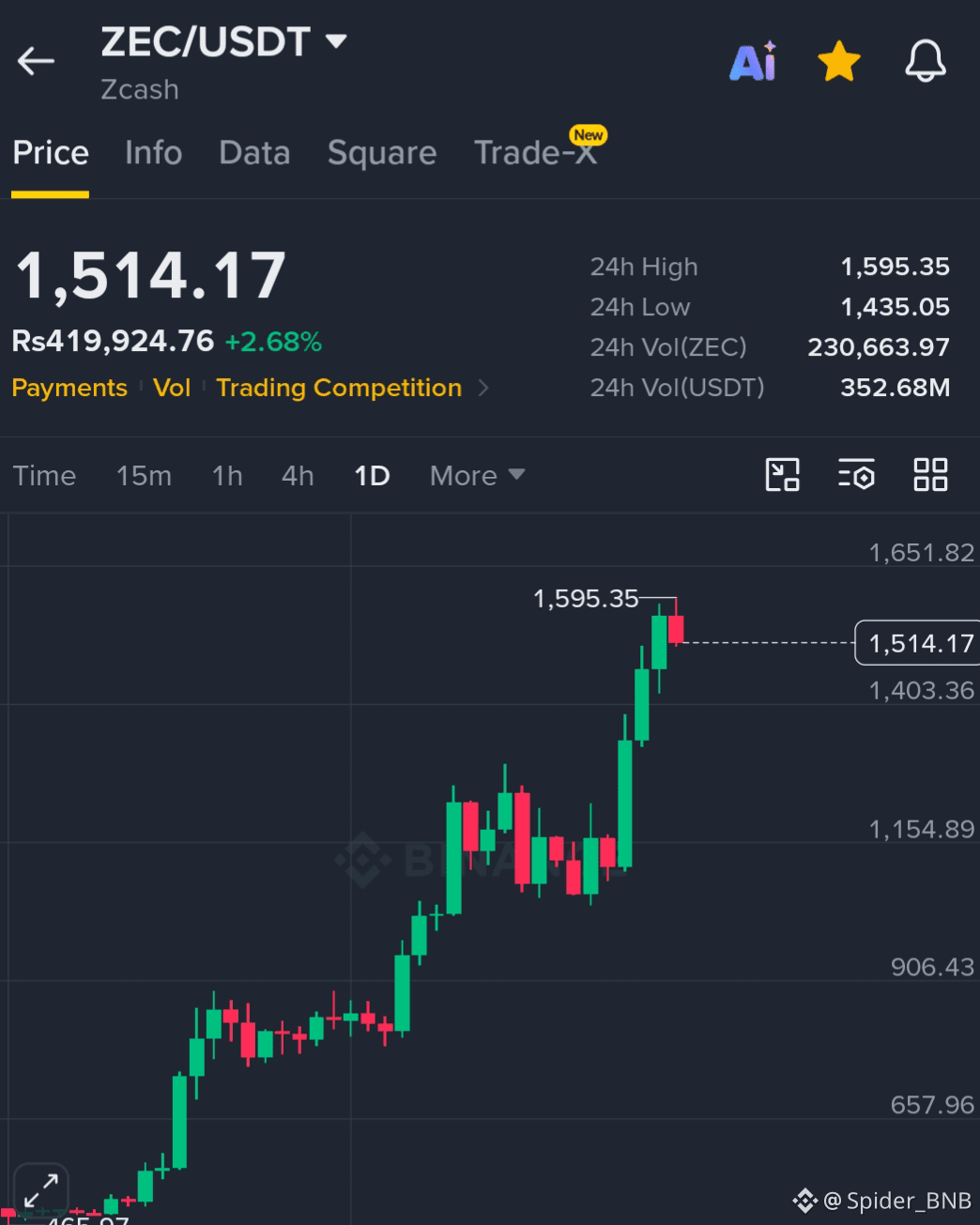
Task: Toggle the favorite star for ZEC/USDT
Action: click(x=839, y=62)
